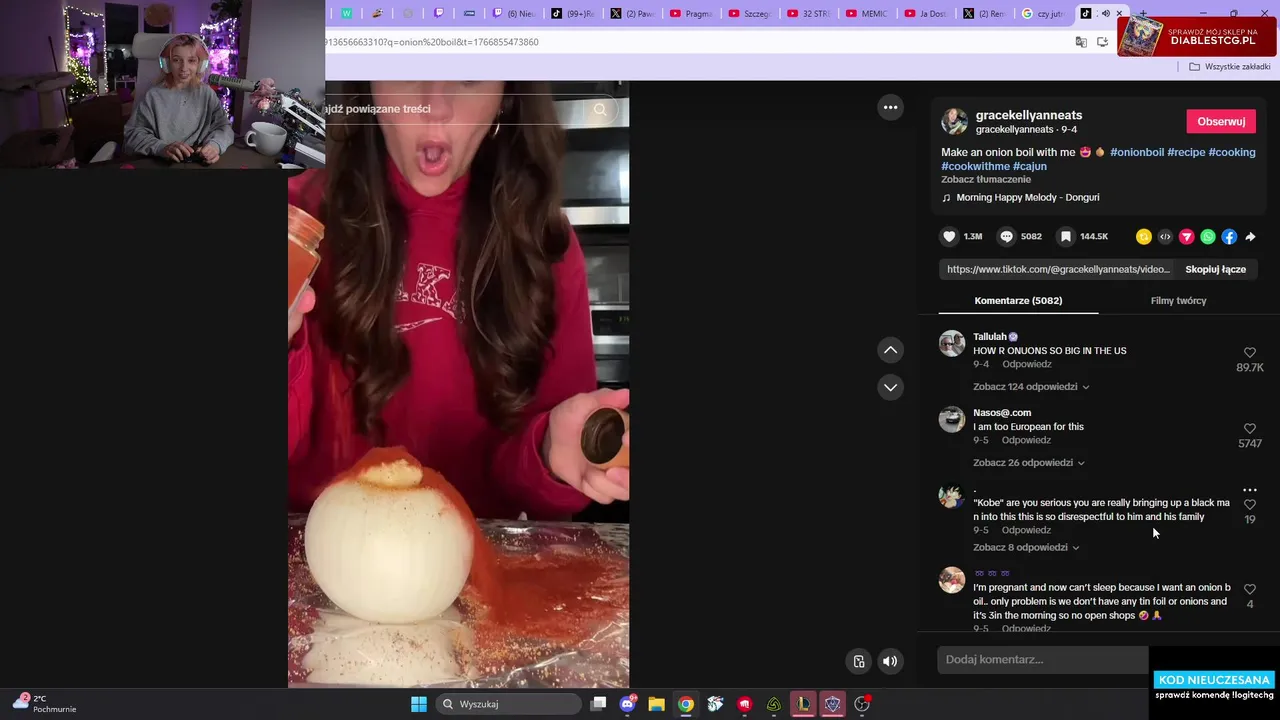The height and width of the screenshot is (720, 1280).
Task: Click the translate page icon in address bar
Action: (1080, 42)
